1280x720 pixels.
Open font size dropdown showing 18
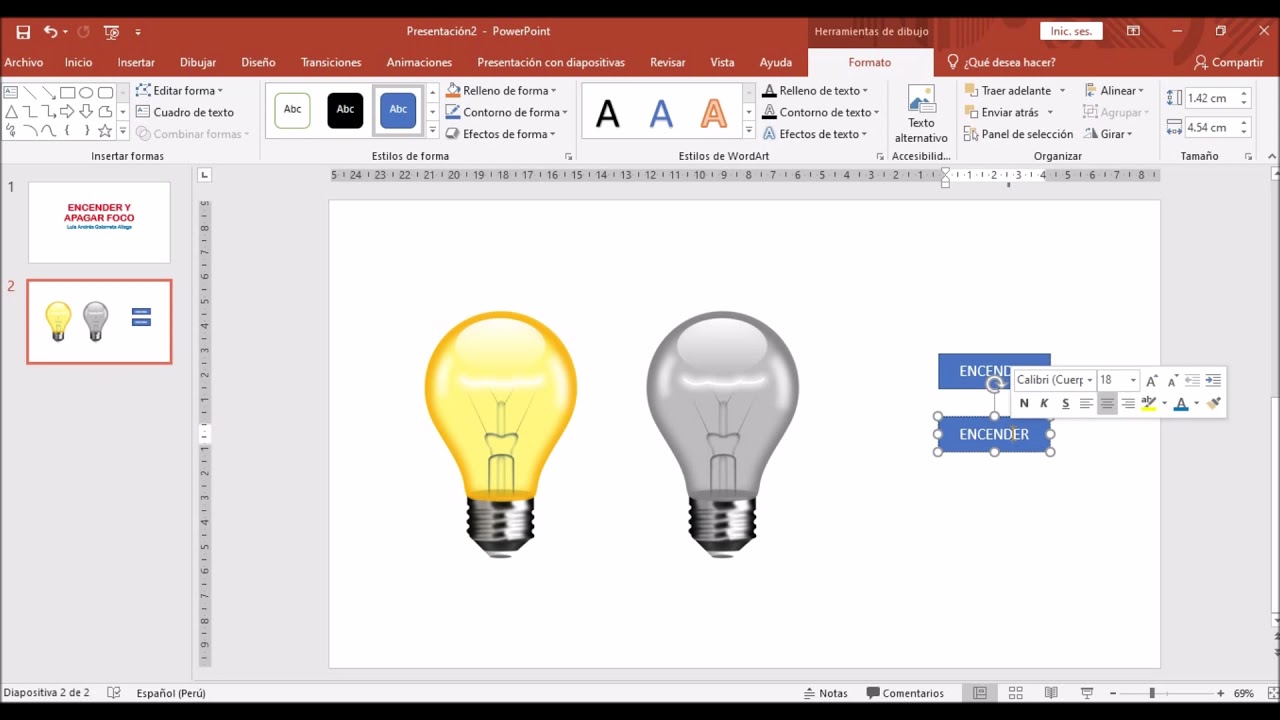click(1132, 380)
